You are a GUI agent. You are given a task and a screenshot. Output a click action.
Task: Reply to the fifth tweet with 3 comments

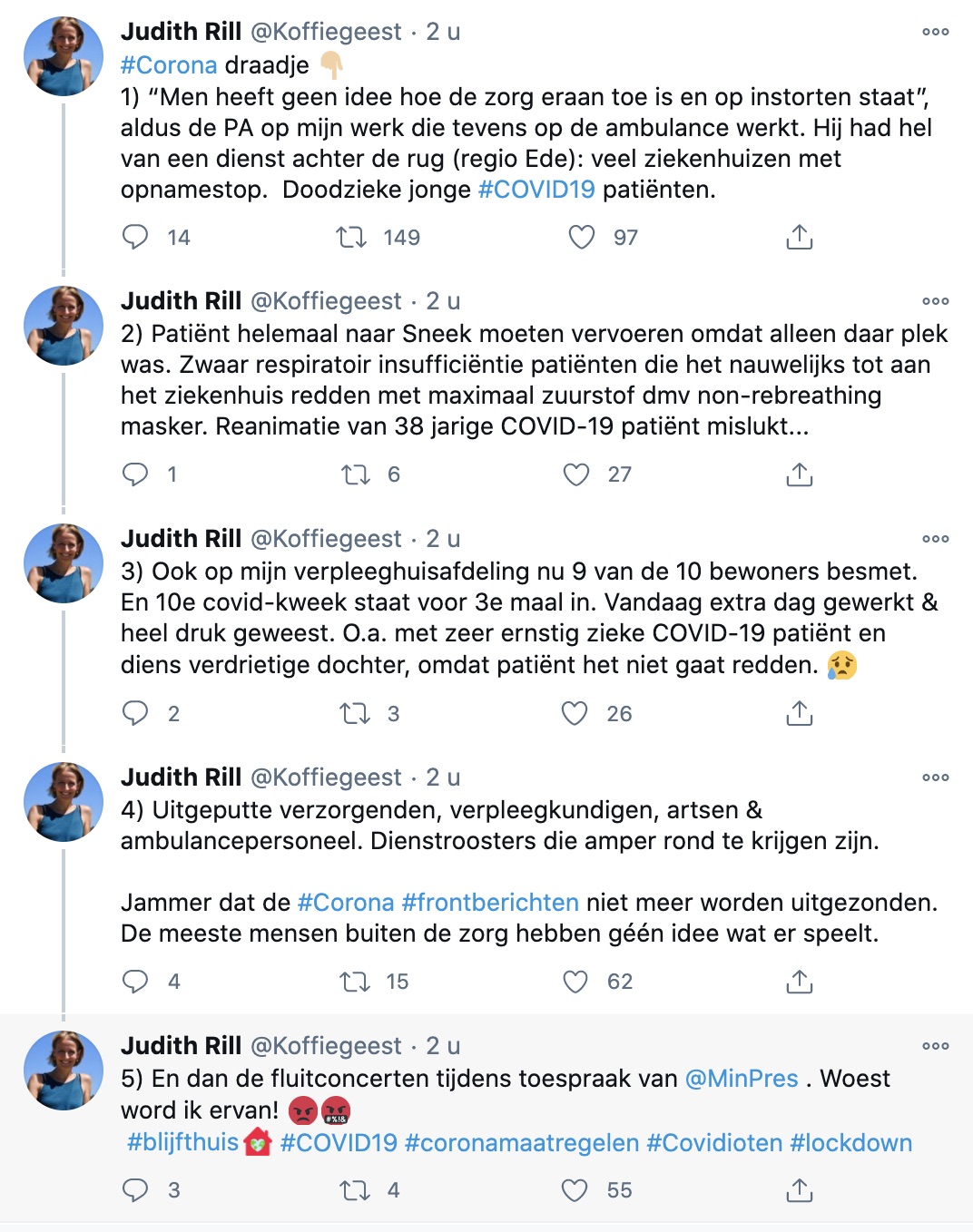[x=135, y=1189]
